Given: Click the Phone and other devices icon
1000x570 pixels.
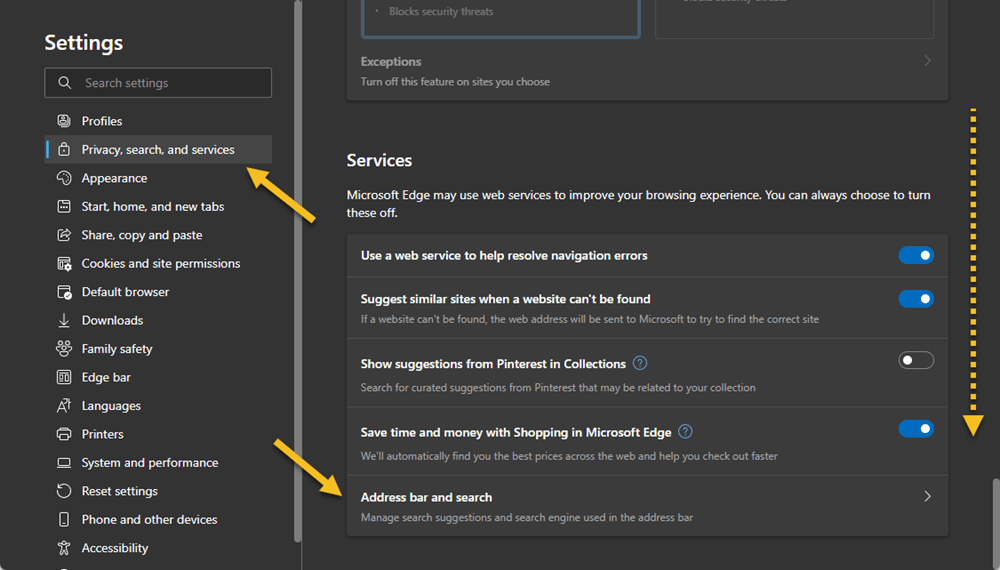Looking at the screenshot, I should (64, 519).
